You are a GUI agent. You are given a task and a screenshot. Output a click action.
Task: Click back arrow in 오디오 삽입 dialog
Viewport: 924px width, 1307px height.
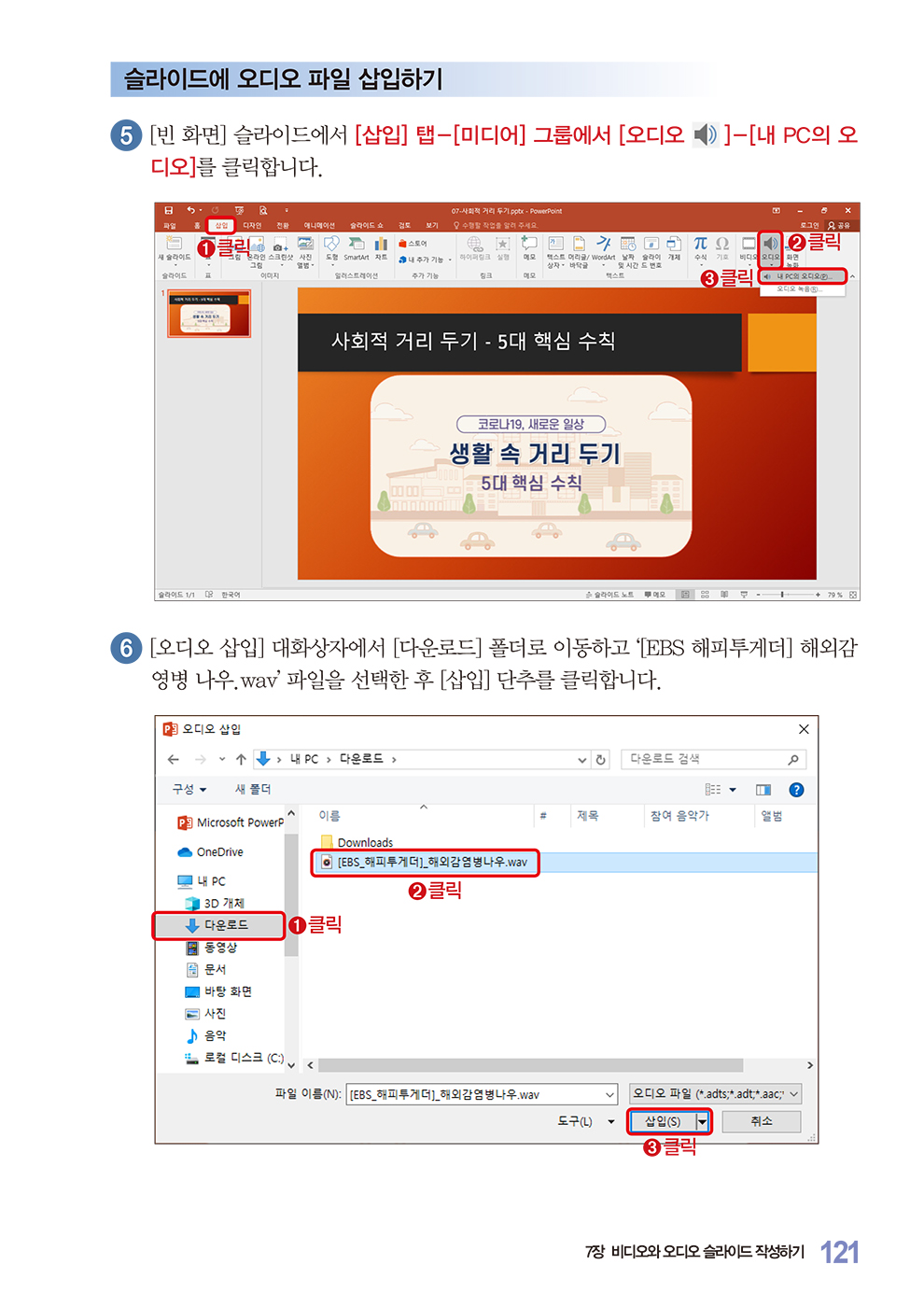click(x=174, y=760)
